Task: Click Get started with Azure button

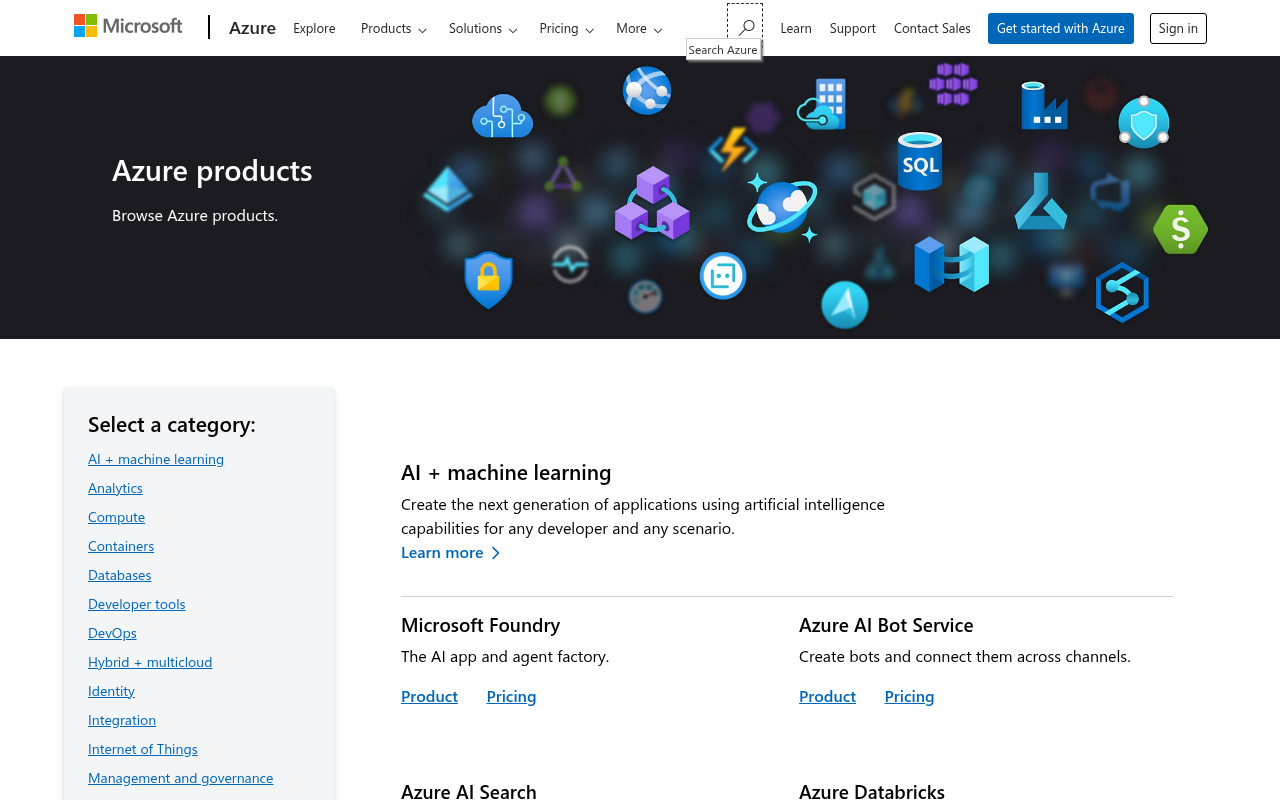Action: 1061,28
